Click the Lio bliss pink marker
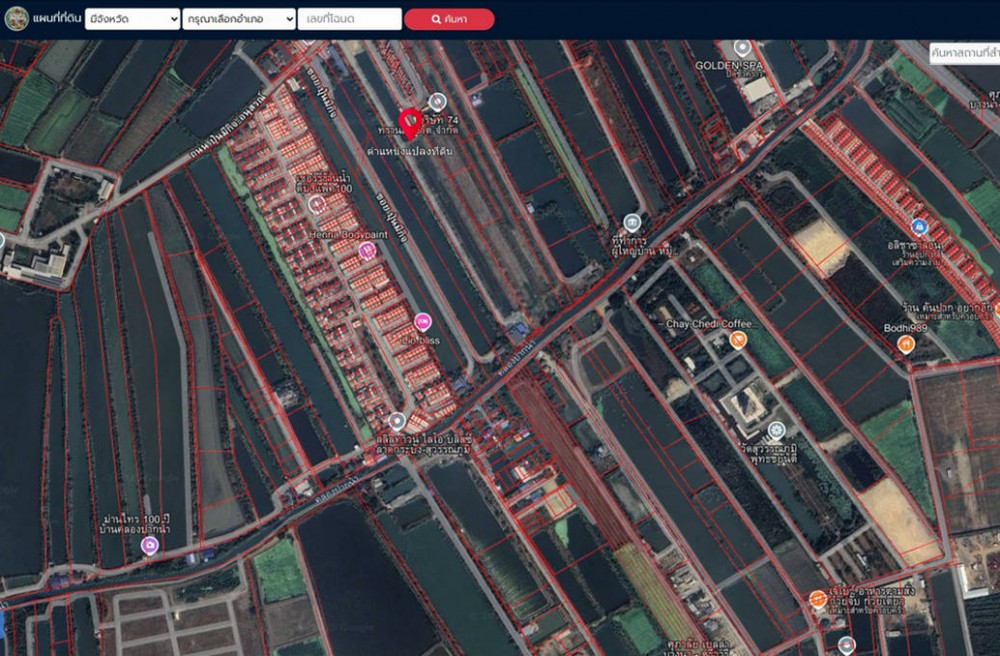This screenshot has height=656, width=1000. pos(423,322)
